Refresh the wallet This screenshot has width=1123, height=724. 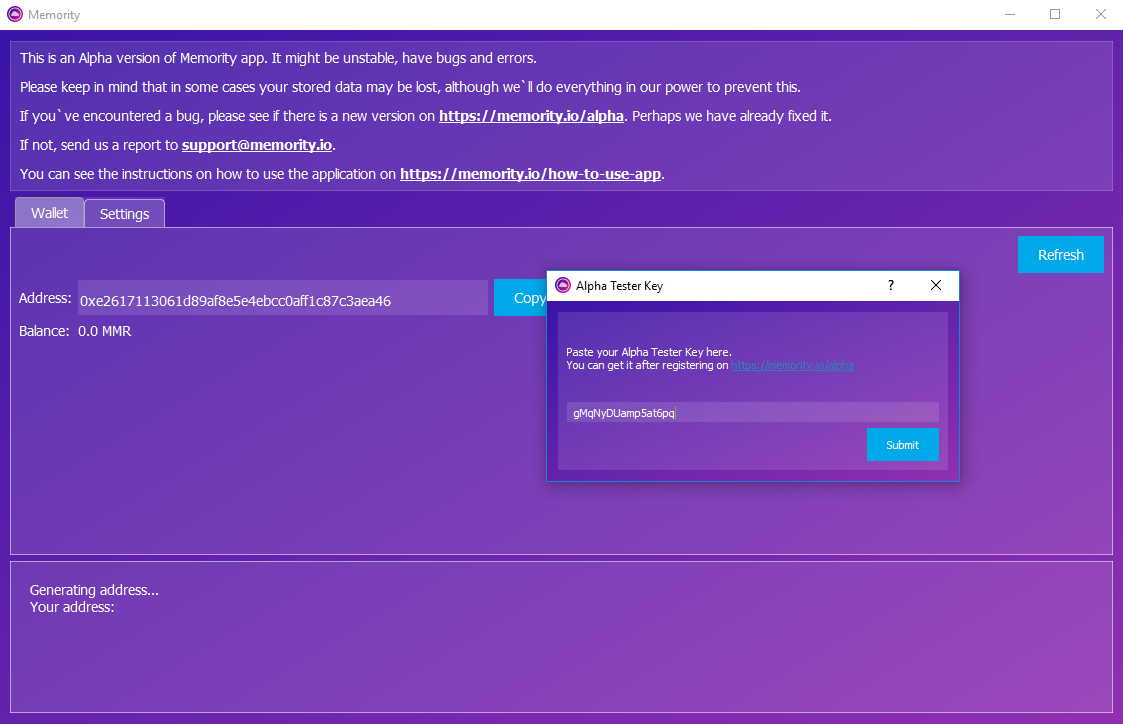click(x=1061, y=254)
